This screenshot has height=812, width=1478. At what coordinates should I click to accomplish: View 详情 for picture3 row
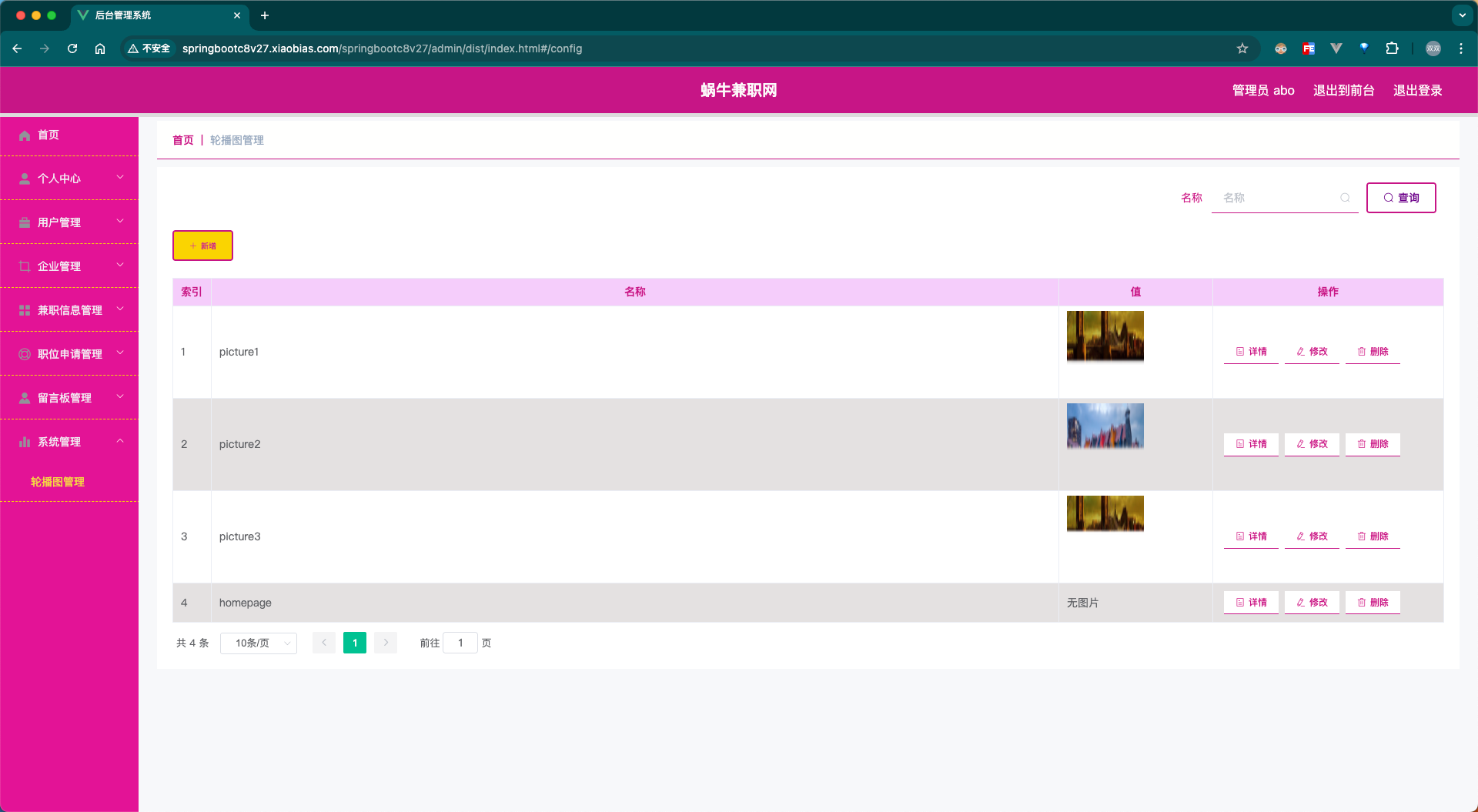[x=1251, y=536]
